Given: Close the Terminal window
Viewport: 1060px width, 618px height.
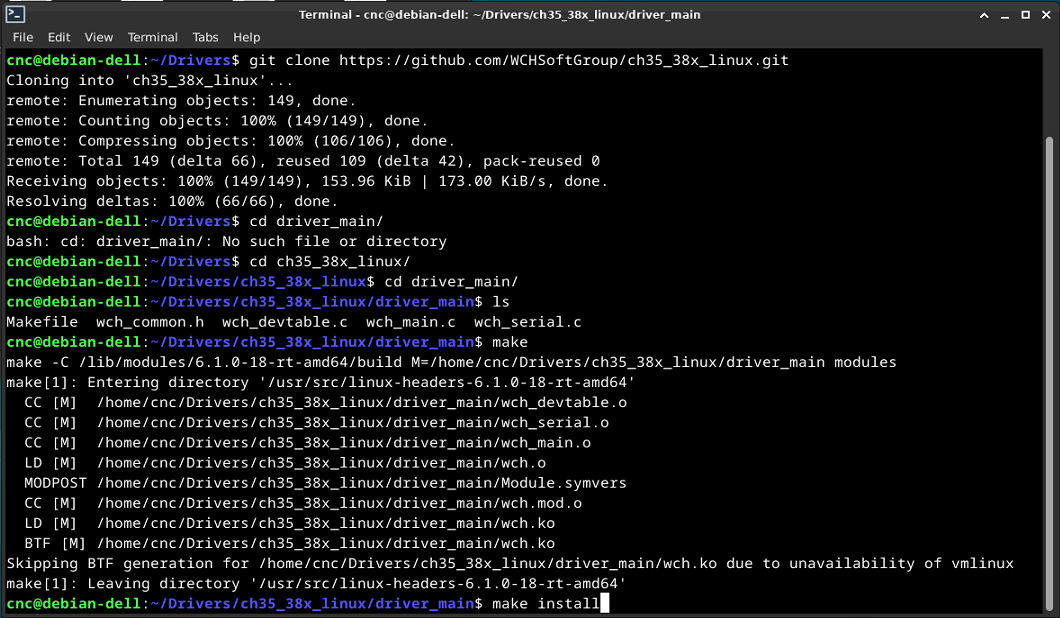Looking at the screenshot, I should pyautogui.click(x=1046, y=15).
